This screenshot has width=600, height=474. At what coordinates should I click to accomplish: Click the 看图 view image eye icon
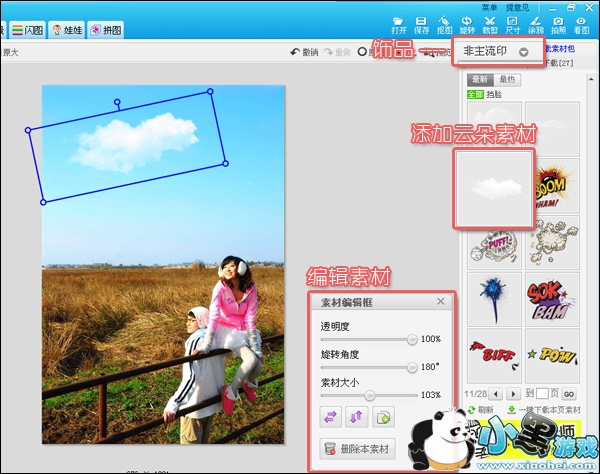pyautogui.click(x=581, y=25)
